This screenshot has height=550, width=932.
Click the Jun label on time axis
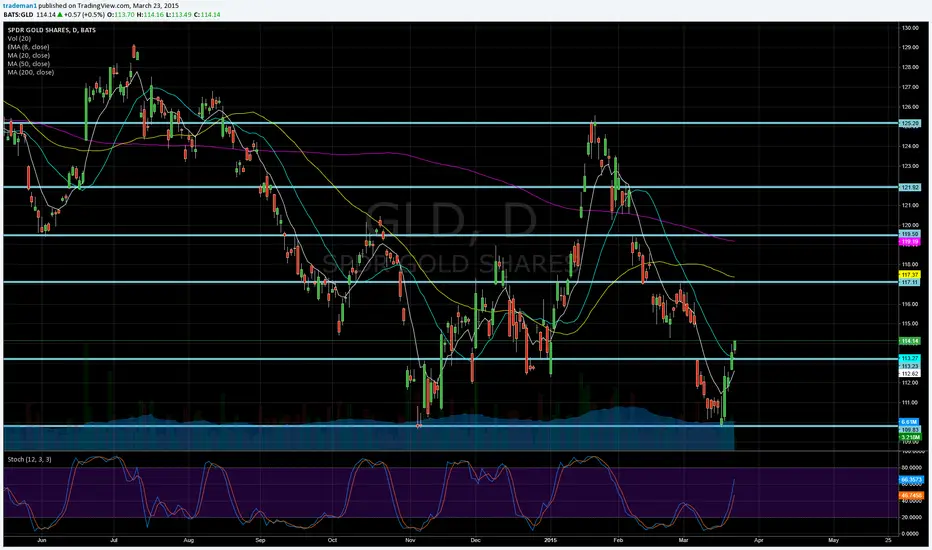point(42,540)
